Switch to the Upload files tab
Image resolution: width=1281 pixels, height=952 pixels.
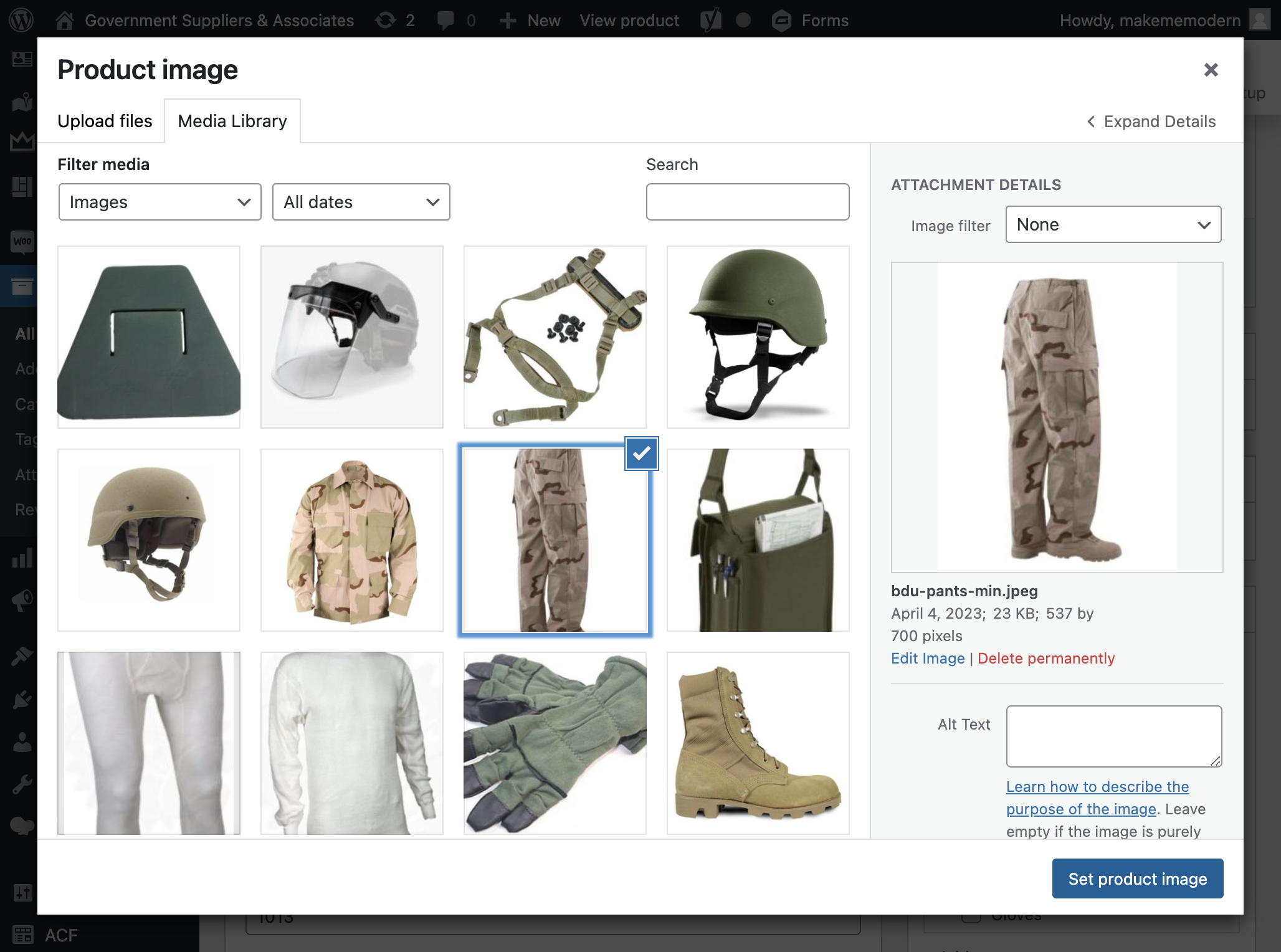coord(105,121)
